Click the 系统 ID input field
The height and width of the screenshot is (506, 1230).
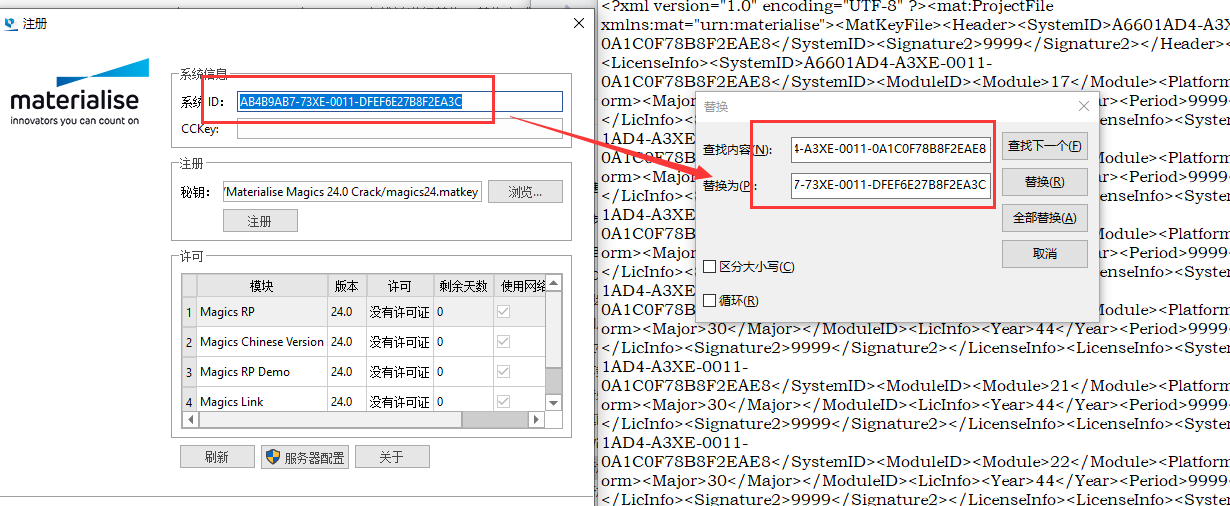coord(400,101)
